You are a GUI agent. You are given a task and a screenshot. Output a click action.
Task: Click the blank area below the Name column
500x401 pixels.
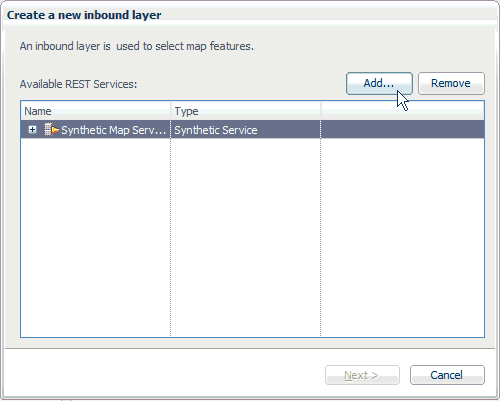pyautogui.click(x=96, y=237)
